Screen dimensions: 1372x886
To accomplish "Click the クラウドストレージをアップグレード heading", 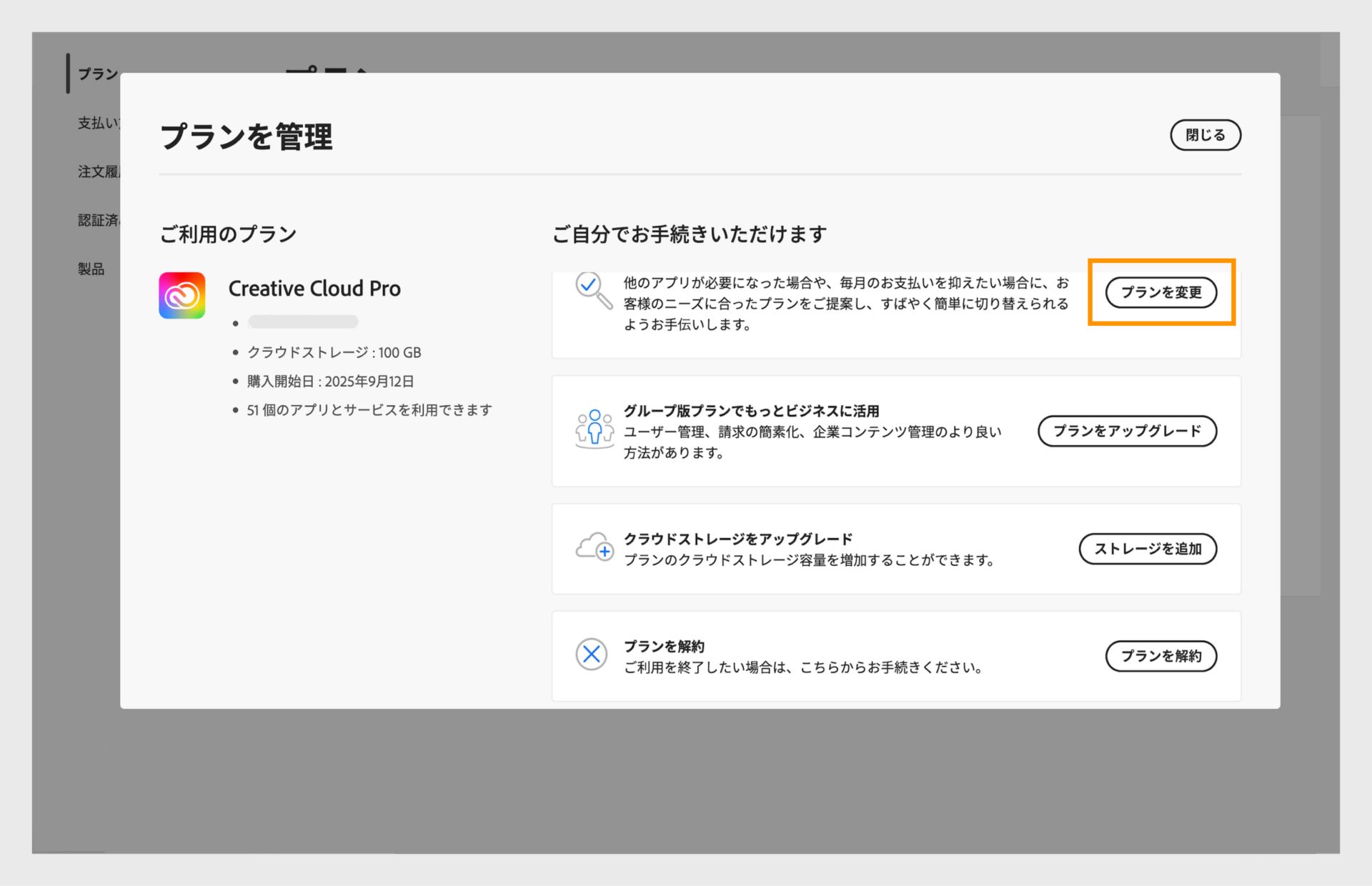I will tap(738, 538).
